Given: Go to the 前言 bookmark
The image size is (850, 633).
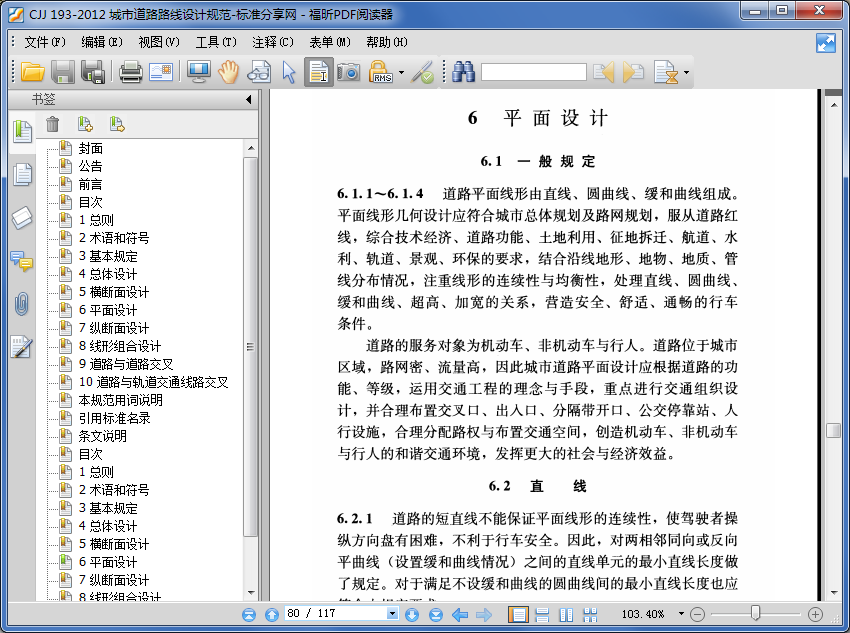Looking at the screenshot, I should pyautogui.click(x=91, y=184).
